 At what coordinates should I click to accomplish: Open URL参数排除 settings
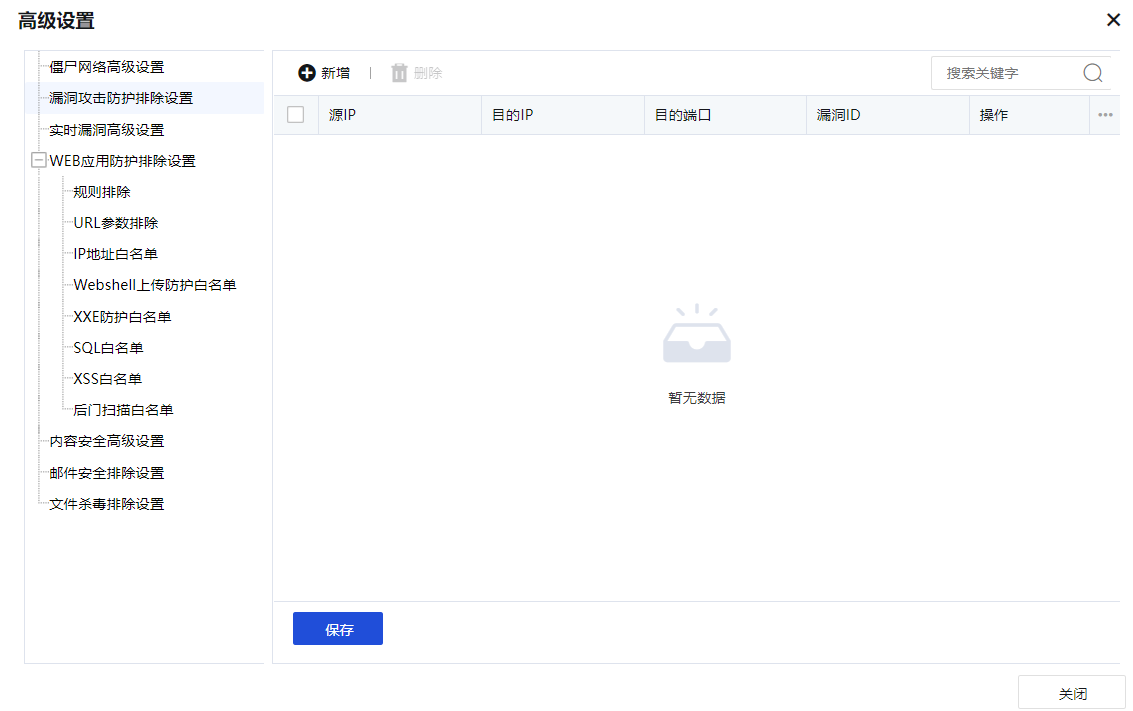pyautogui.click(x=116, y=223)
